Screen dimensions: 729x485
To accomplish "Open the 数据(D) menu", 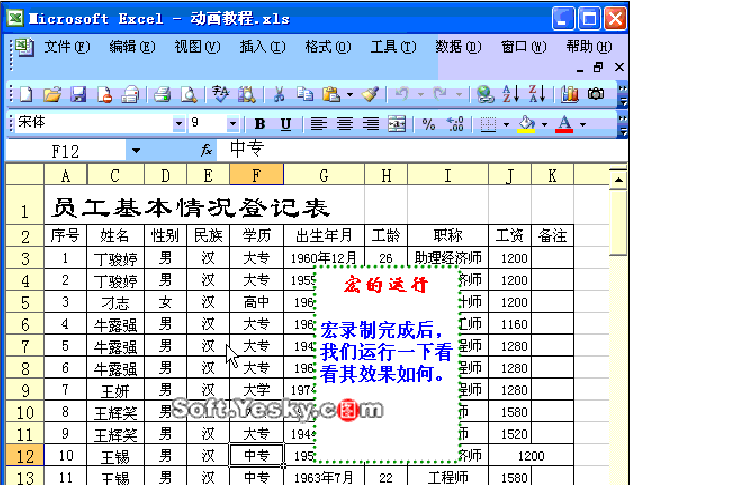I will click(x=458, y=47).
